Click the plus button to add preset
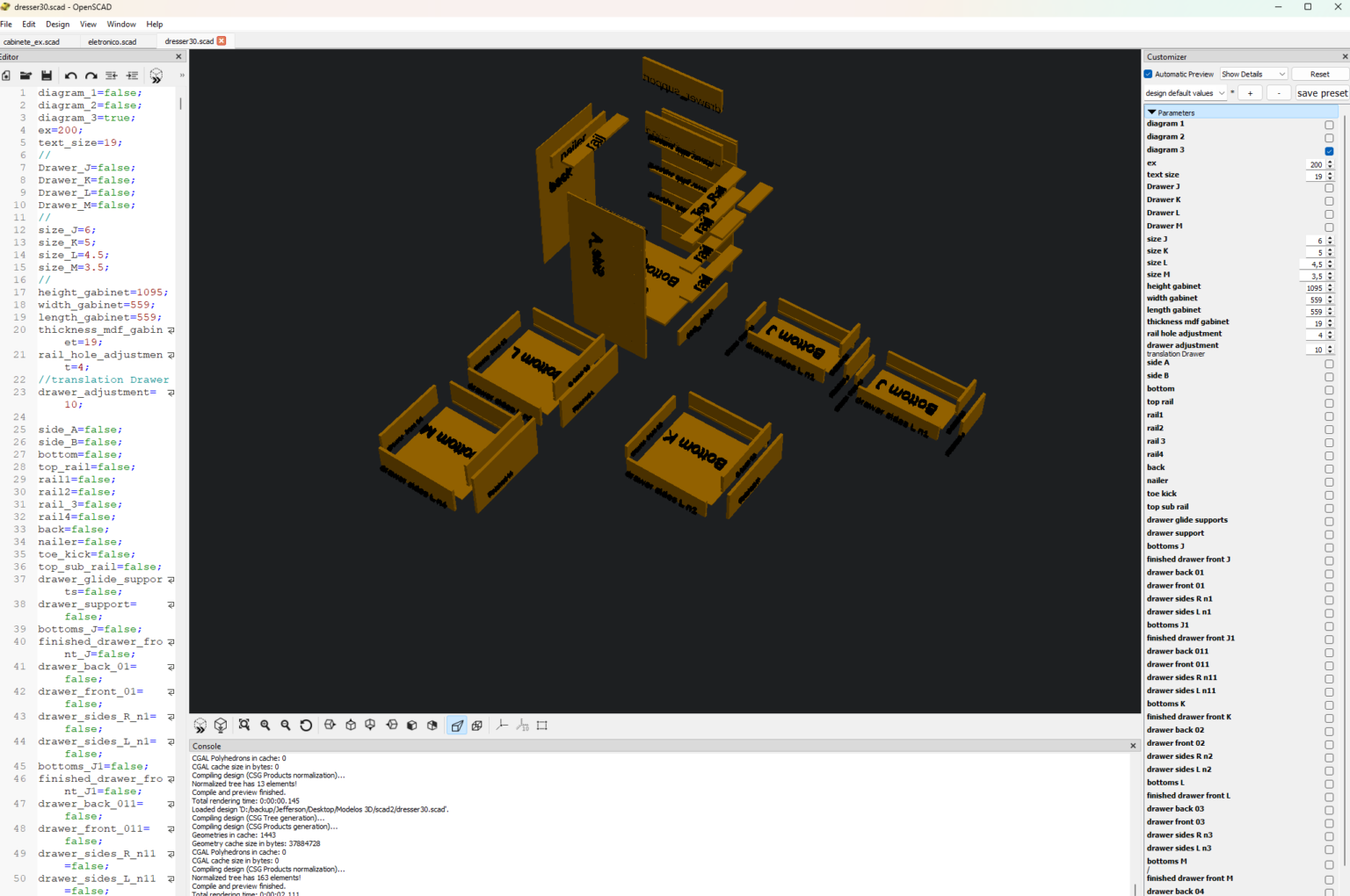The image size is (1350, 896). coord(1250,93)
